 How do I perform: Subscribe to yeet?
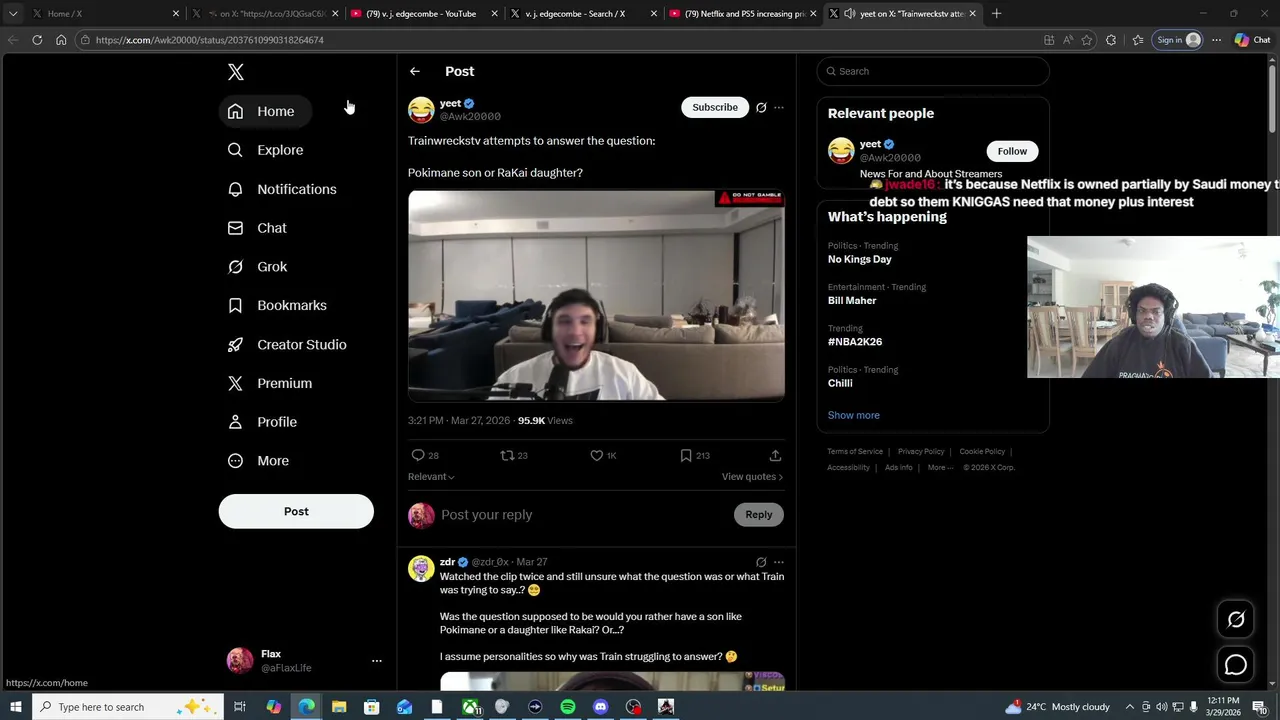point(715,107)
